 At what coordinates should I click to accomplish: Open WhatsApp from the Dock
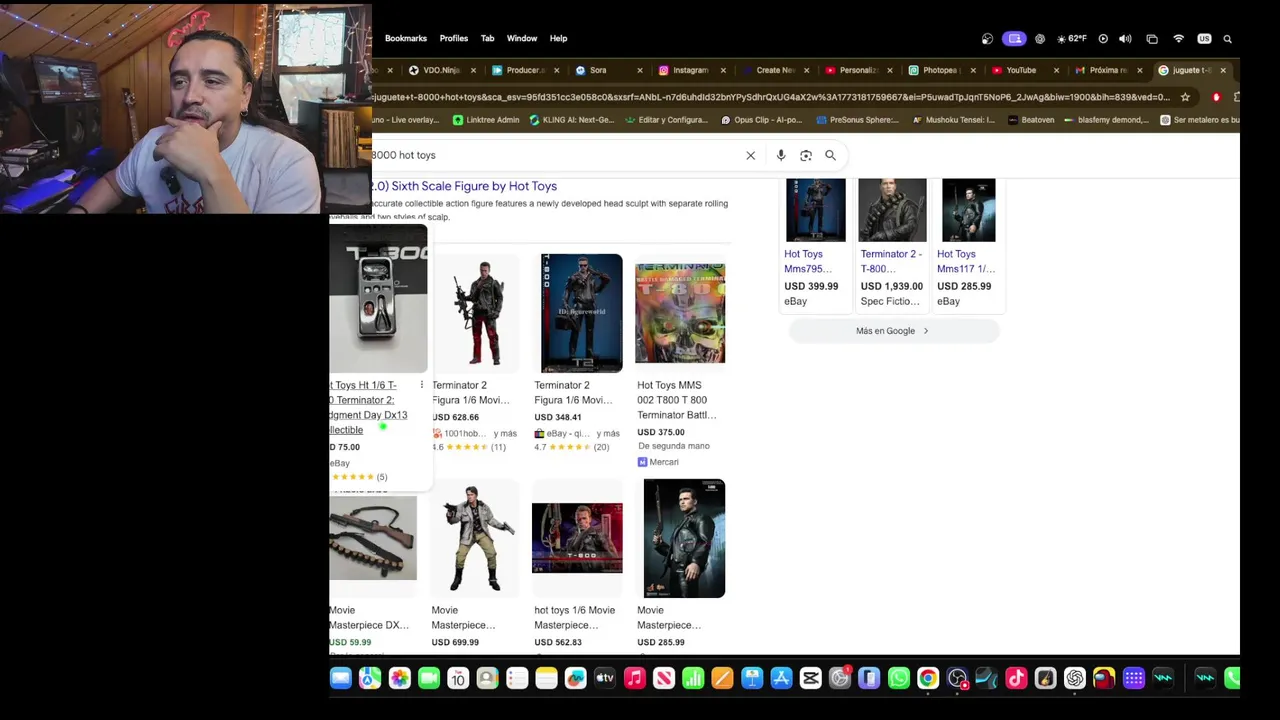pyautogui.click(x=899, y=679)
